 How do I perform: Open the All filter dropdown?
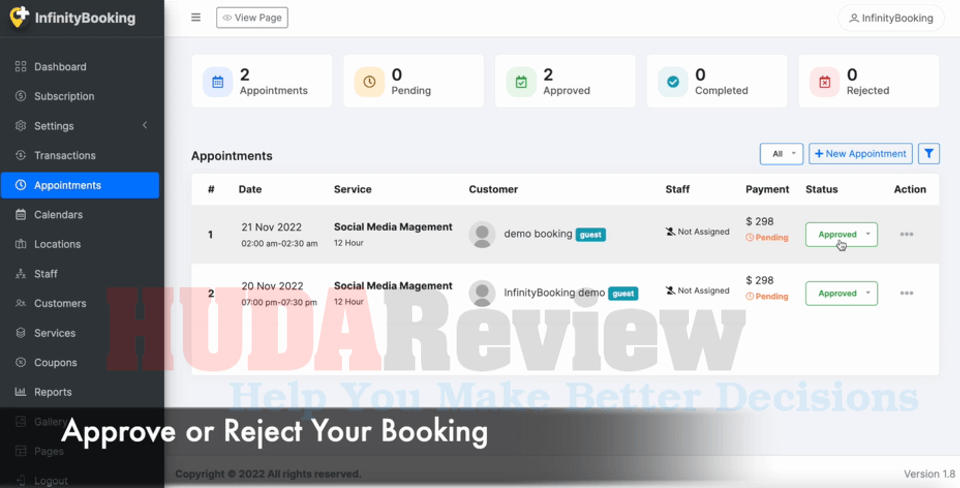781,154
